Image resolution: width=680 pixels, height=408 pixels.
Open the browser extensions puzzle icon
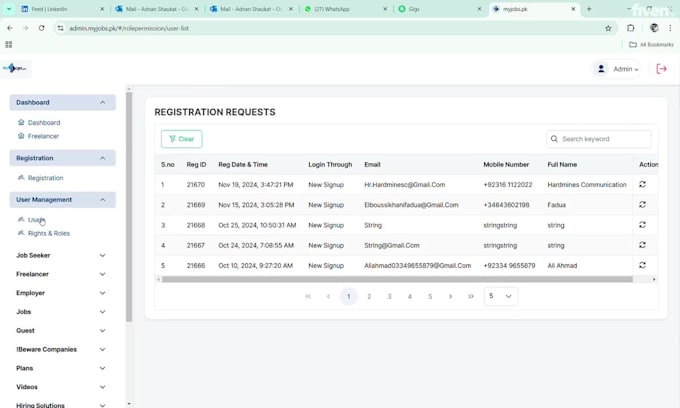click(631, 28)
